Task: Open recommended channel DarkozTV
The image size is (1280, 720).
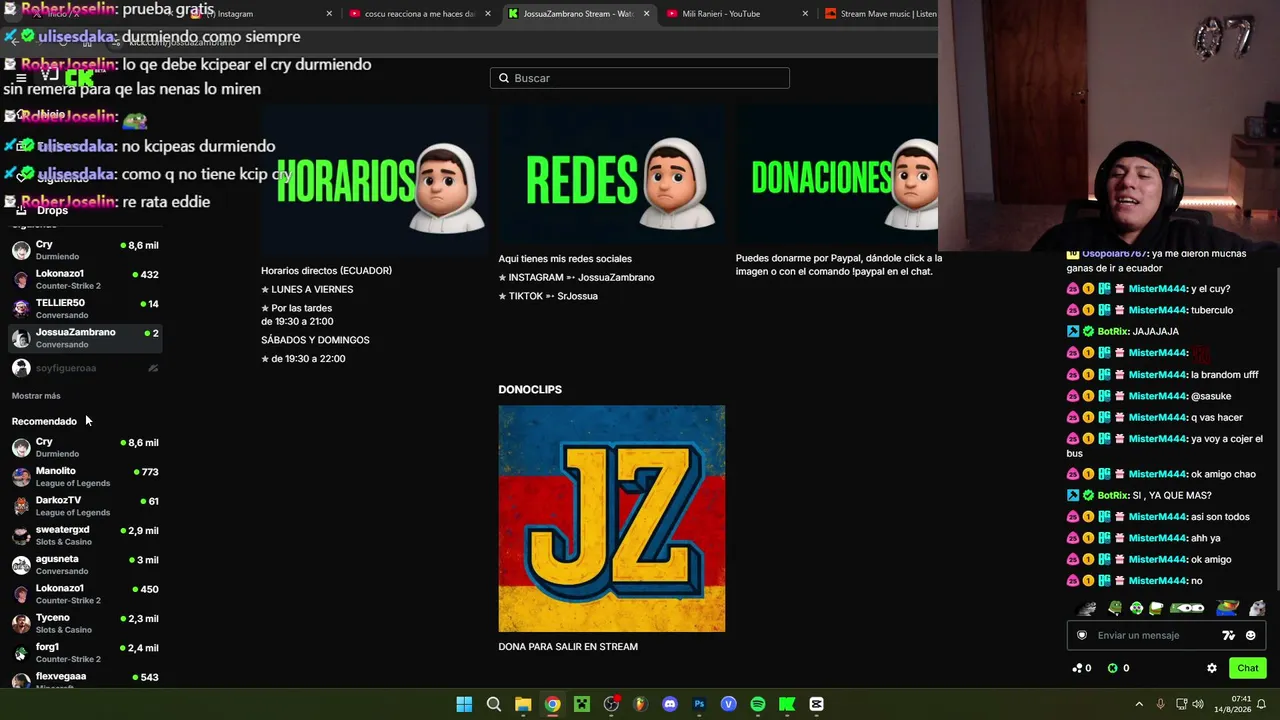Action: pyautogui.click(x=85, y=506)
